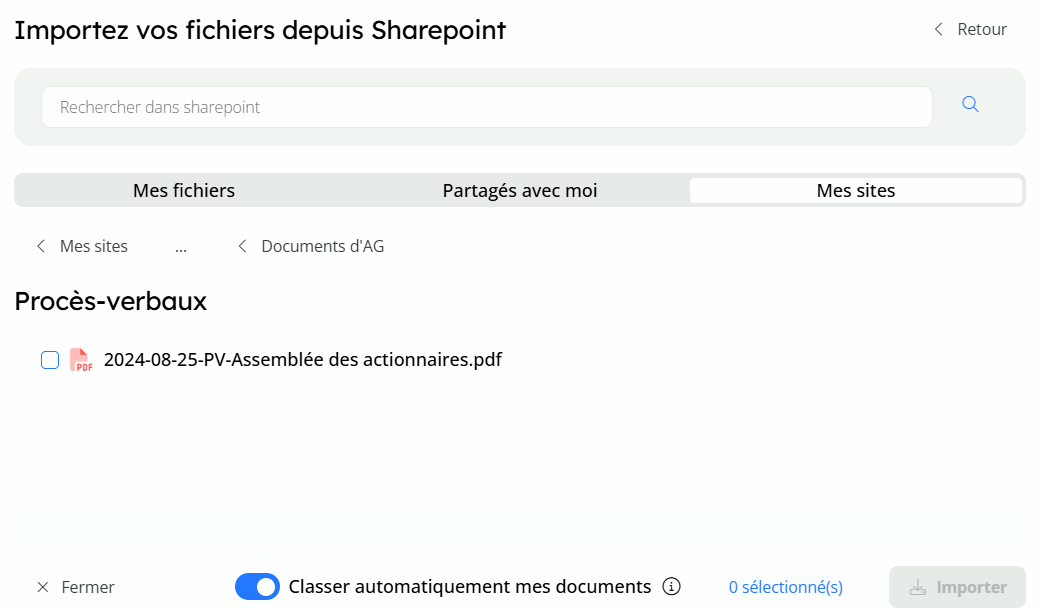Focus the Rechercher dans sharepoint search field

click(x=486, y=107)
